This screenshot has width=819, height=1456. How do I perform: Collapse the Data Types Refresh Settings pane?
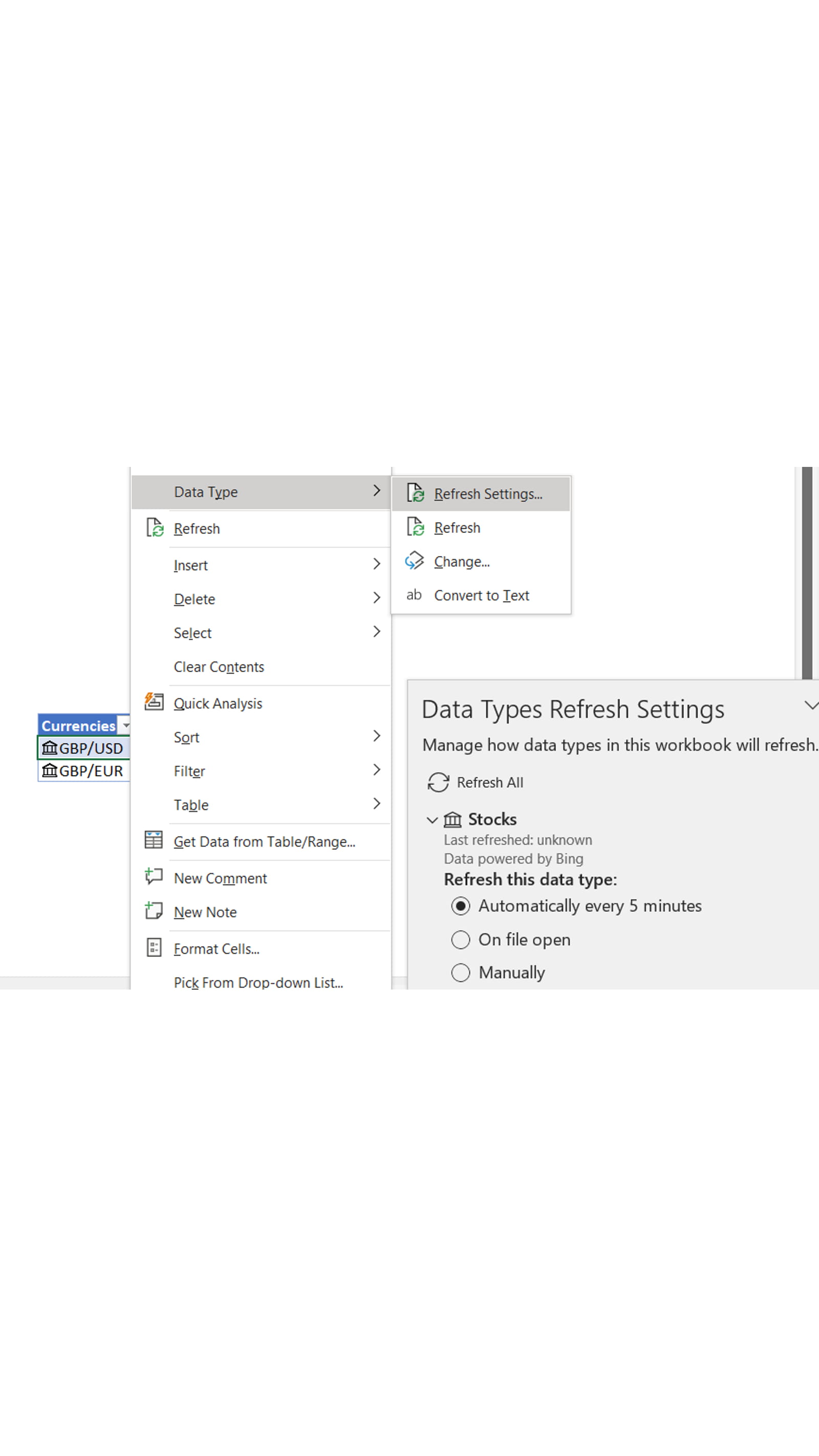click(812, 705)
